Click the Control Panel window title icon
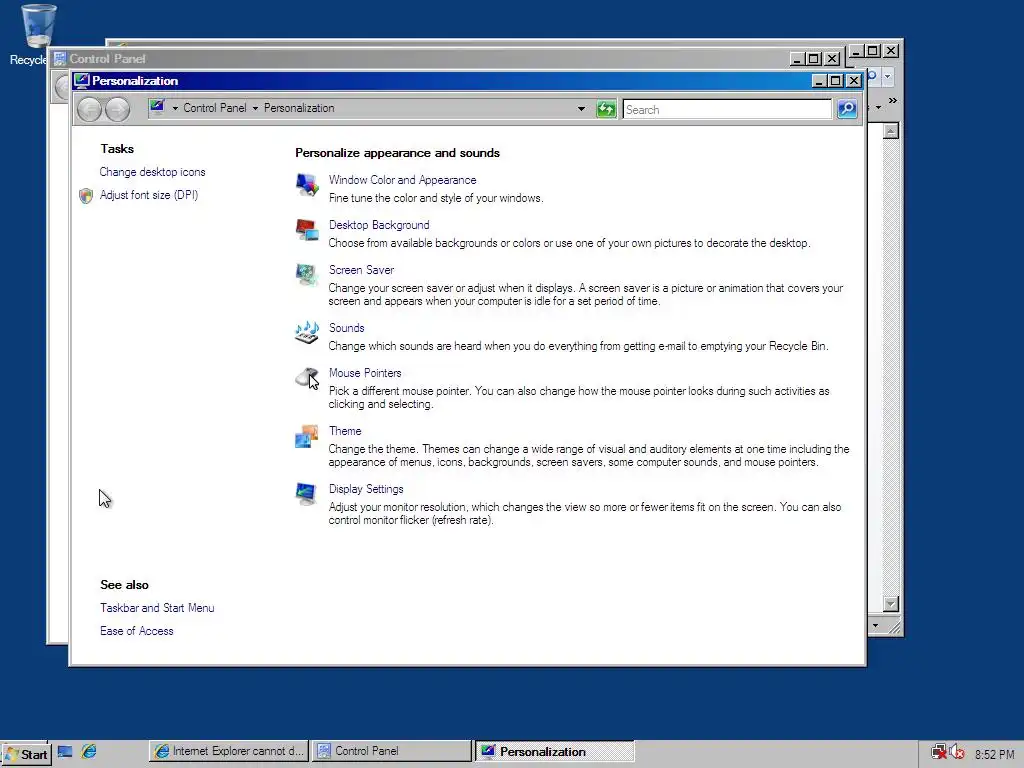Viewport: 1024px width, 768px height. coord(60,59)
